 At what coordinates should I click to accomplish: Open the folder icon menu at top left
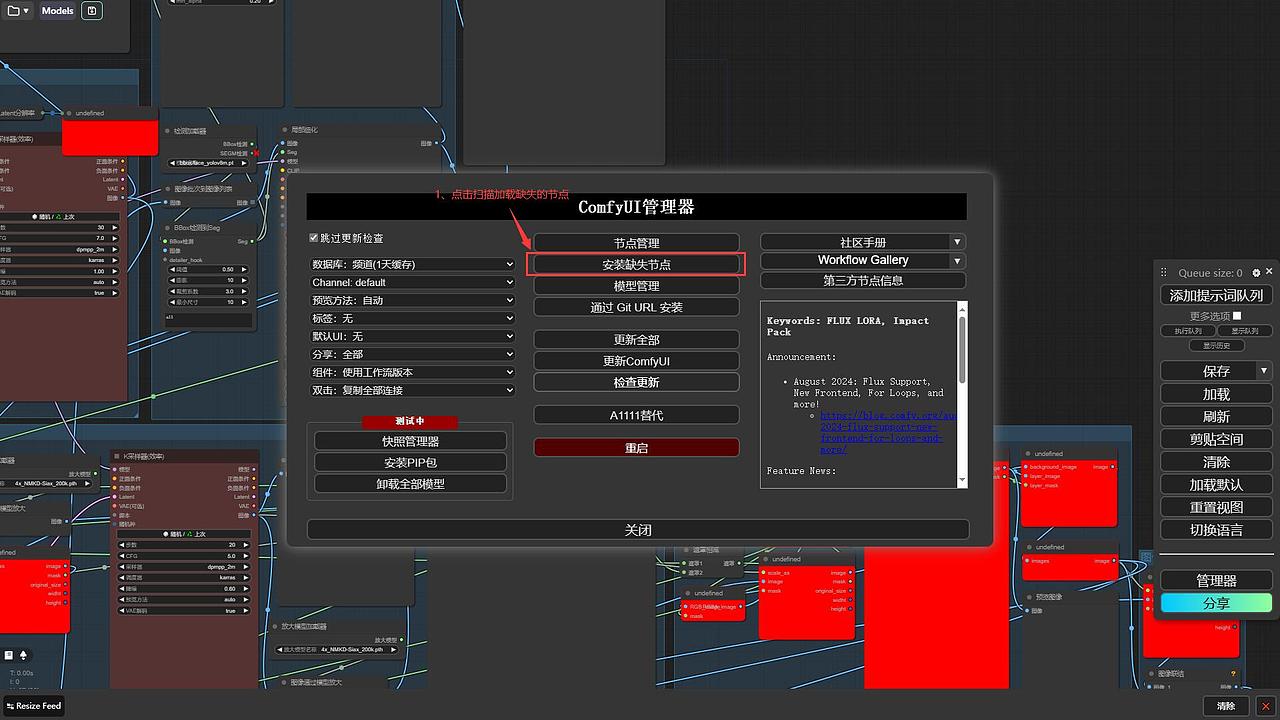tap(17, 11)
